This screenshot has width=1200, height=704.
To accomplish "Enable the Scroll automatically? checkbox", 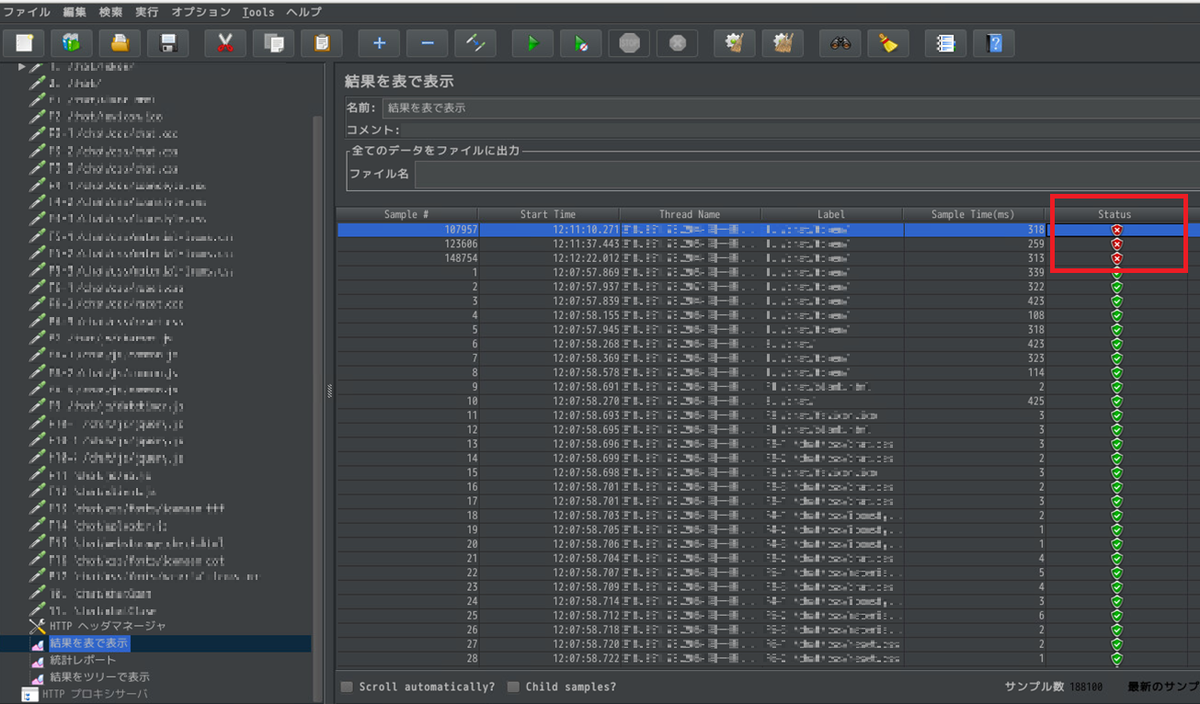I will tap(347, 687).
